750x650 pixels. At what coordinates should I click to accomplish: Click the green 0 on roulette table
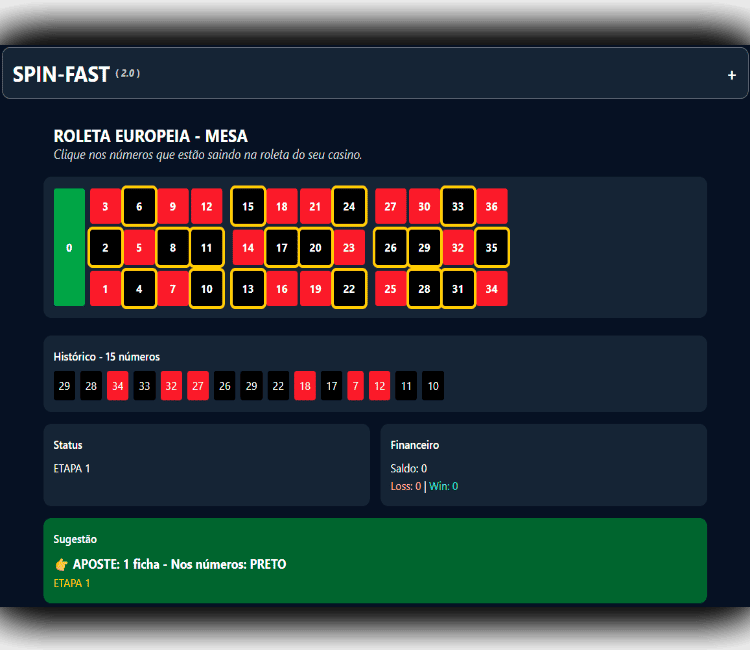[69, 247]
